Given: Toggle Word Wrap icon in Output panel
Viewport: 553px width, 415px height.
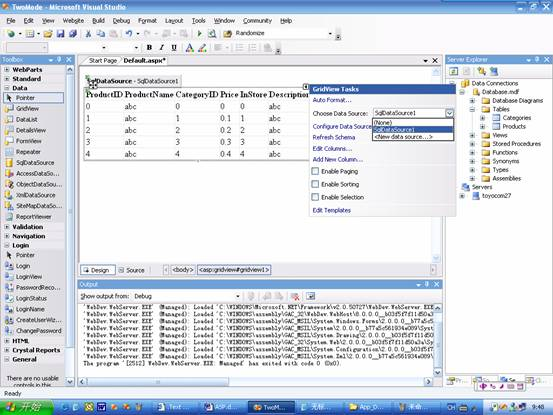Looking at the screenshot, I should 310,296.
